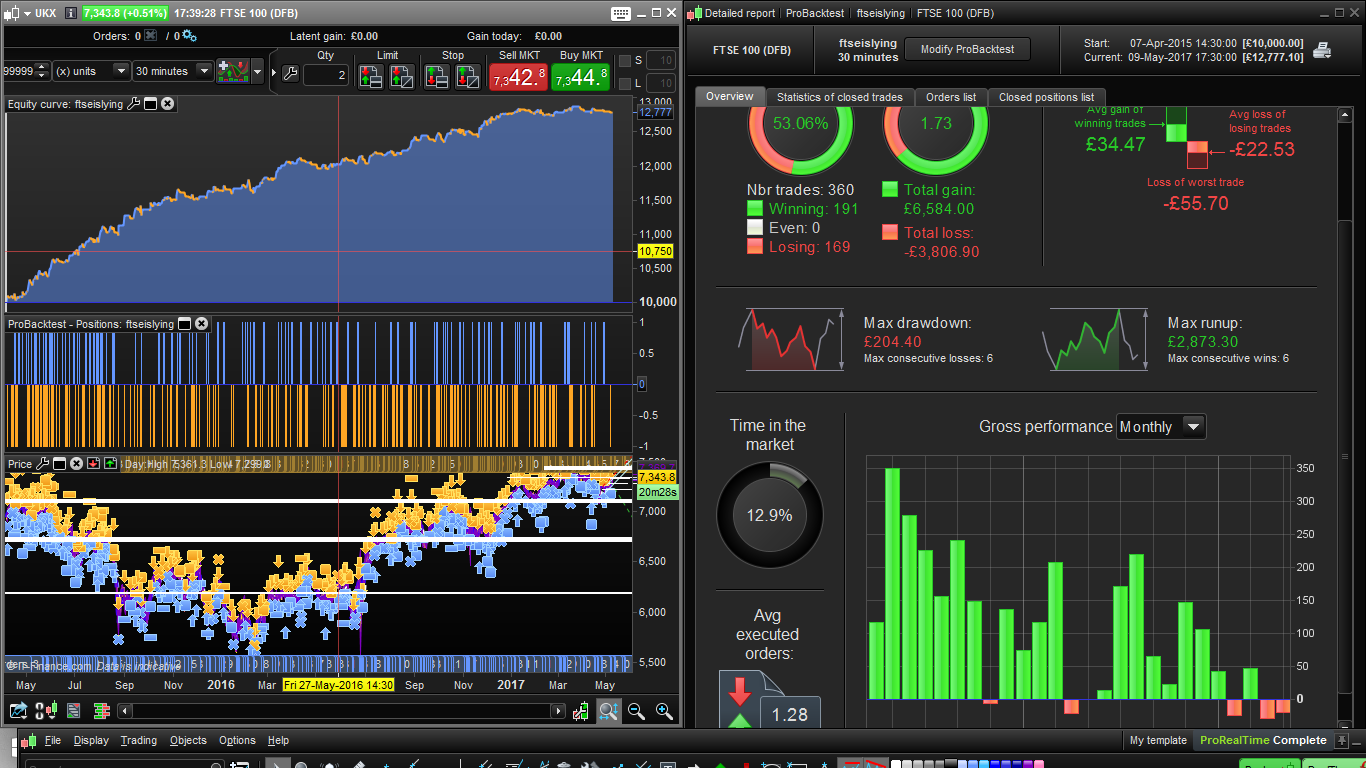Expand the (x) units dropdown

coord(120,71)
